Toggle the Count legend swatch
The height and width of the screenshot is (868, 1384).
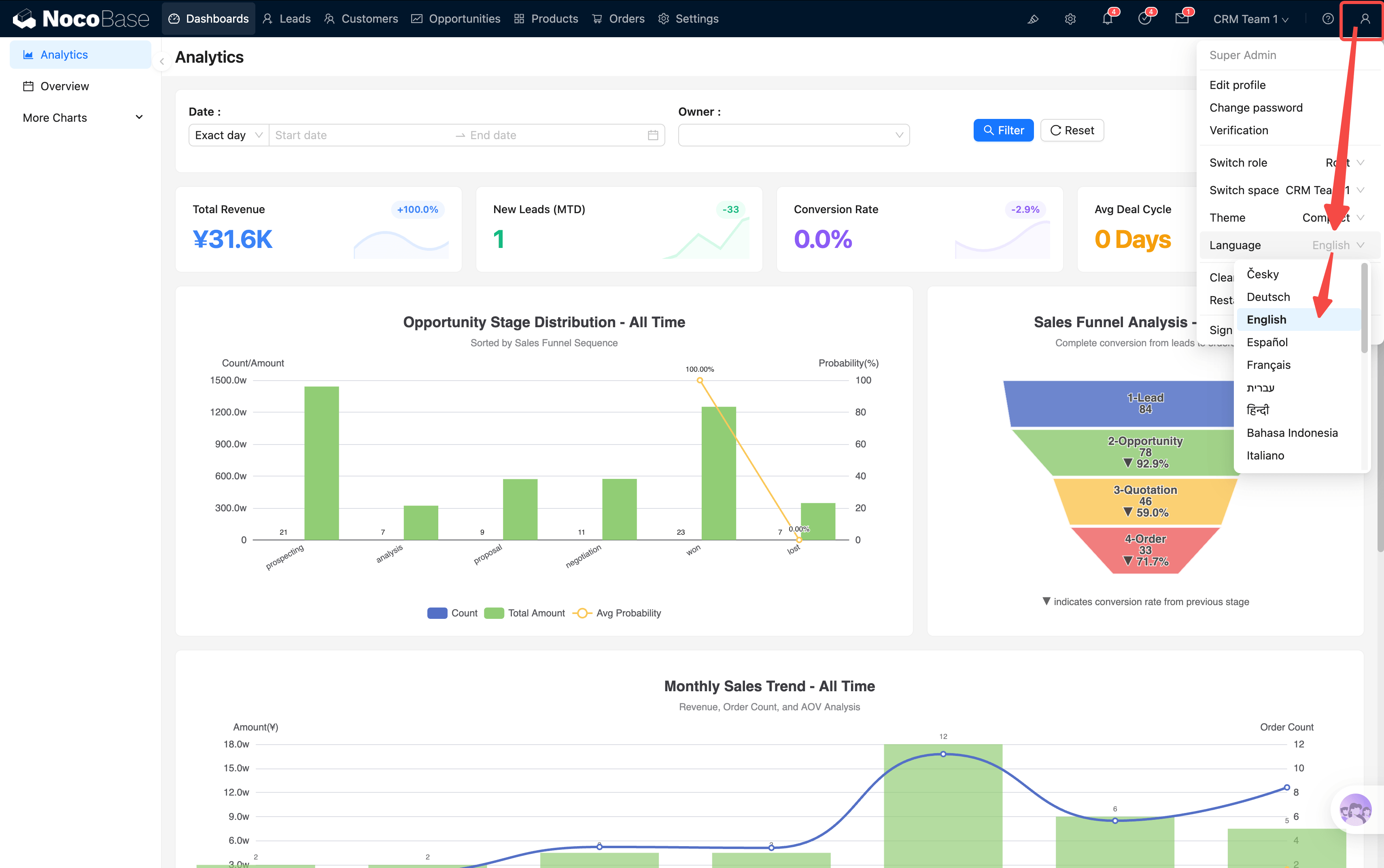(437, 613)
